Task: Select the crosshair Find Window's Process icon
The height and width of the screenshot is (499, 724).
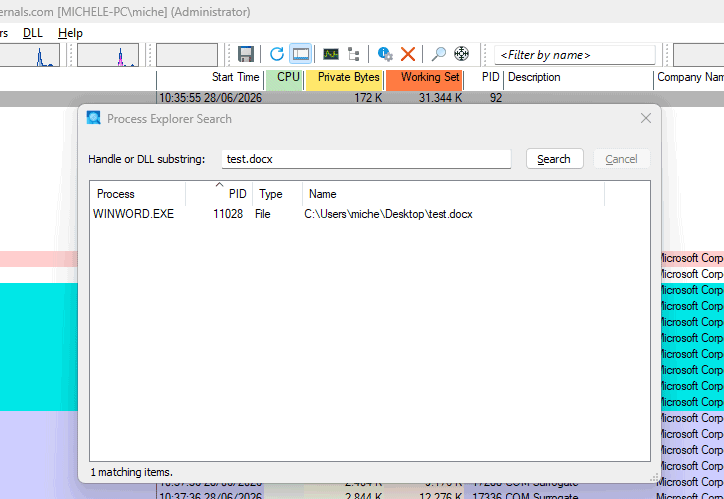Action: (461, 54)
